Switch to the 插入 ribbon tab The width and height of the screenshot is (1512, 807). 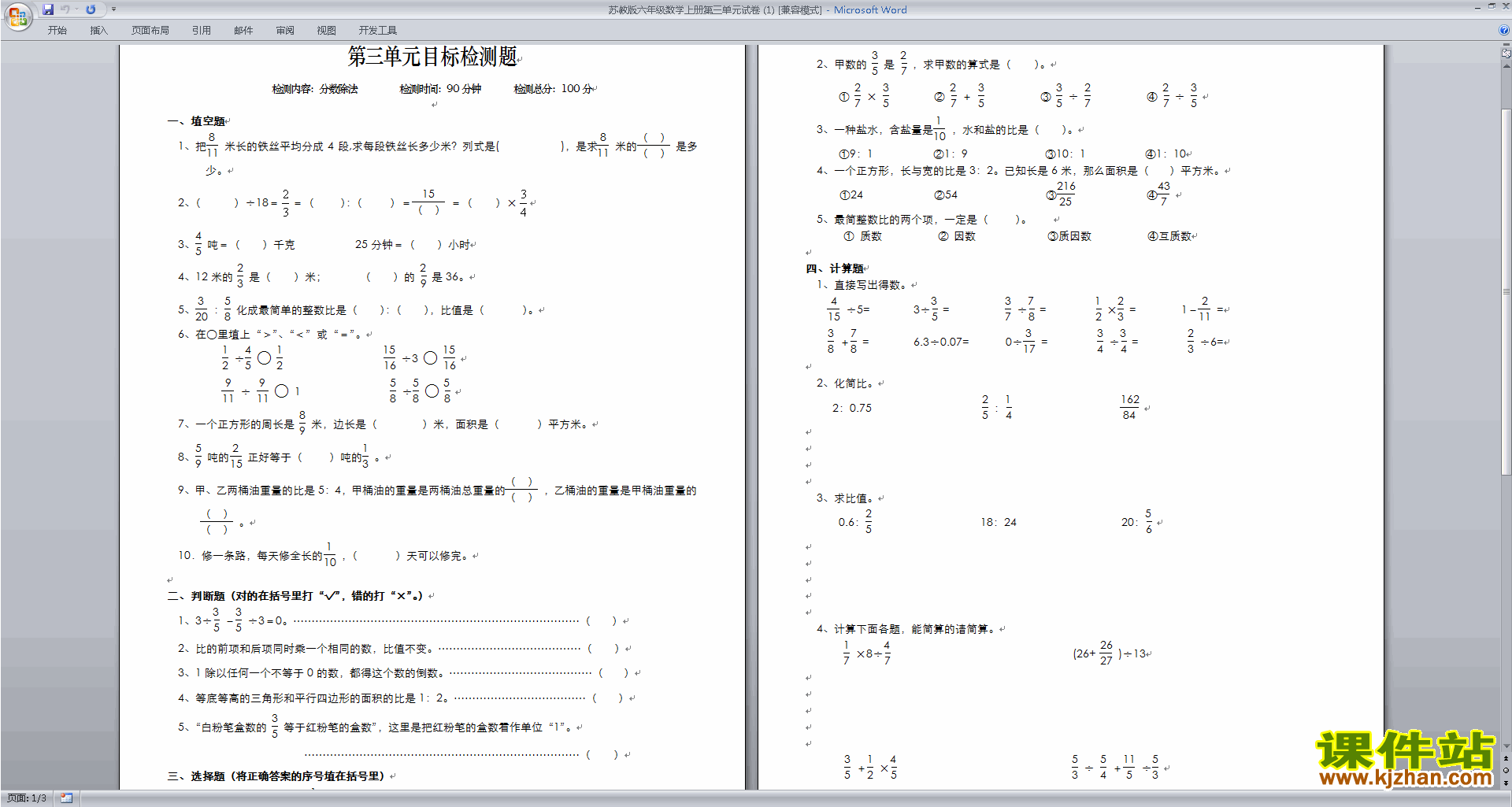click(x=98, y=31)
